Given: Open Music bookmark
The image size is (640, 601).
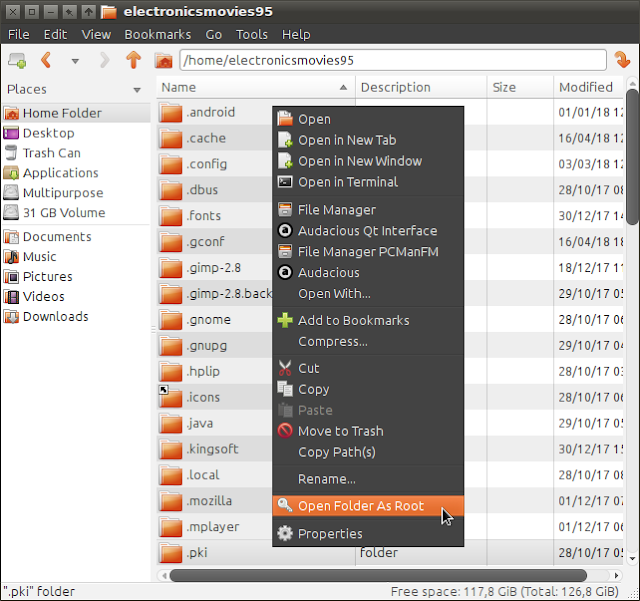Looking at the screenshot, I should pos(76,257).
